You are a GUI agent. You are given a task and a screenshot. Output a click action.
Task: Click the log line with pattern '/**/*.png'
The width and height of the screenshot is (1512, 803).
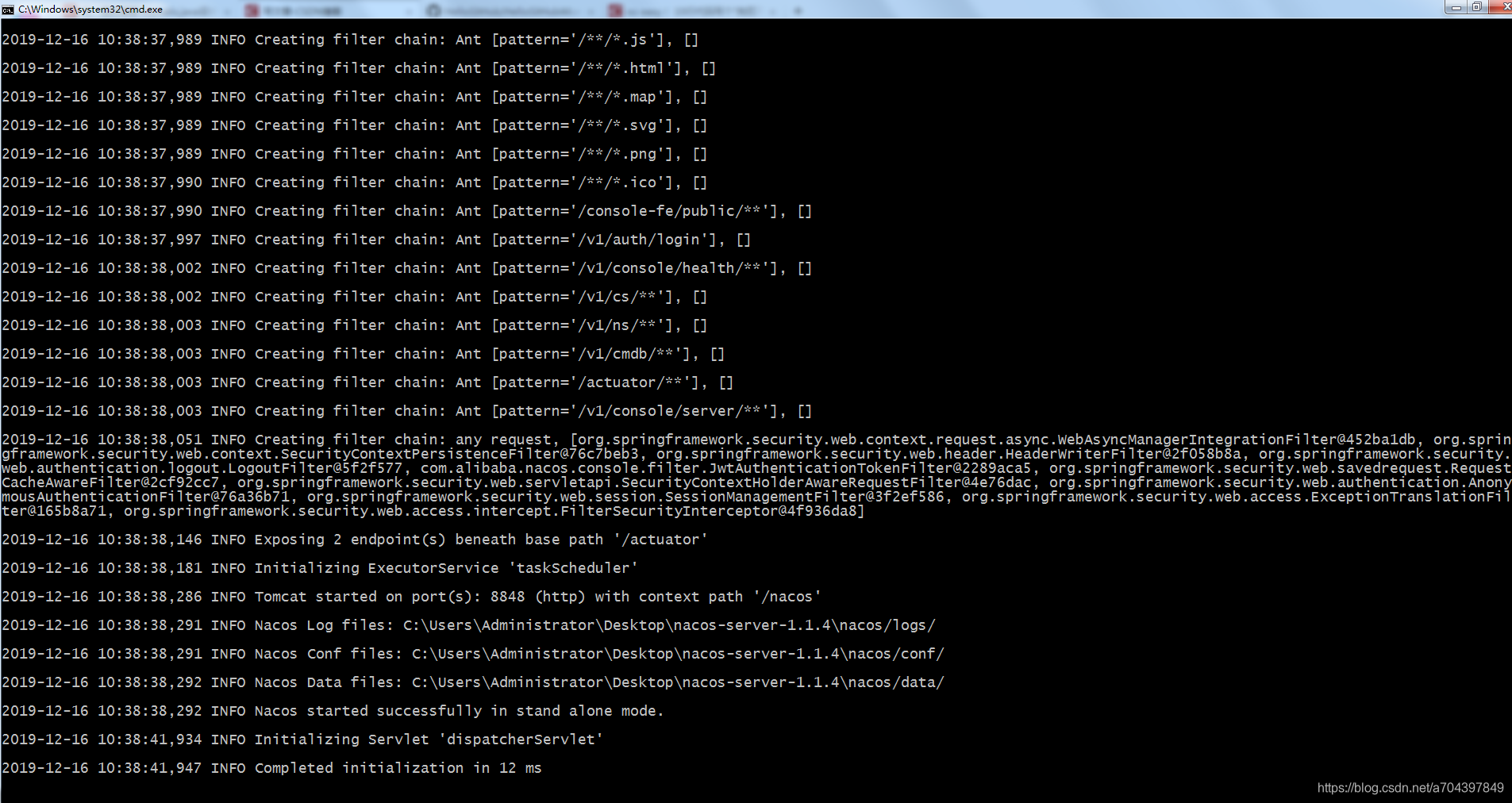tap(354, 154)
